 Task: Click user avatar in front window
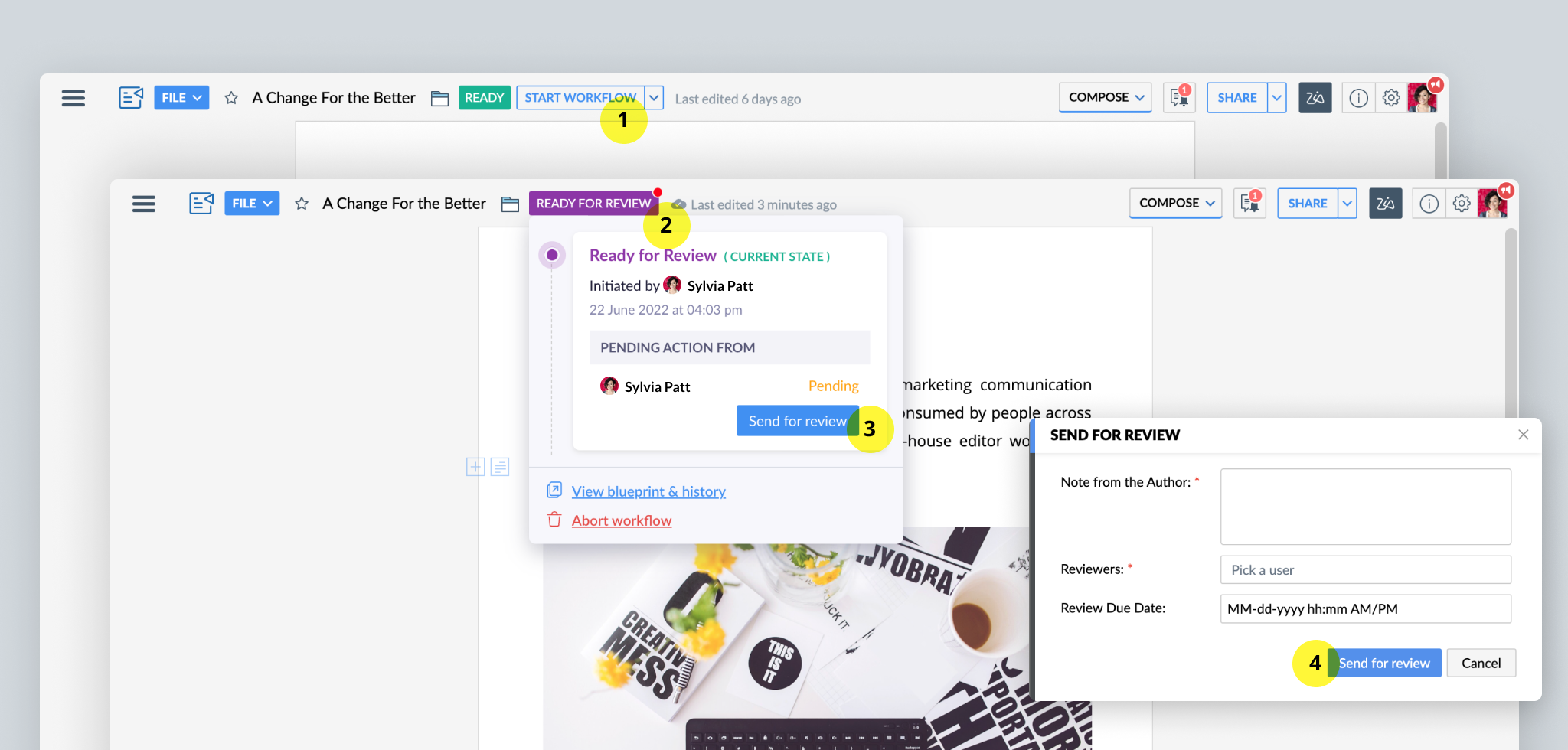pos(1492,204)
